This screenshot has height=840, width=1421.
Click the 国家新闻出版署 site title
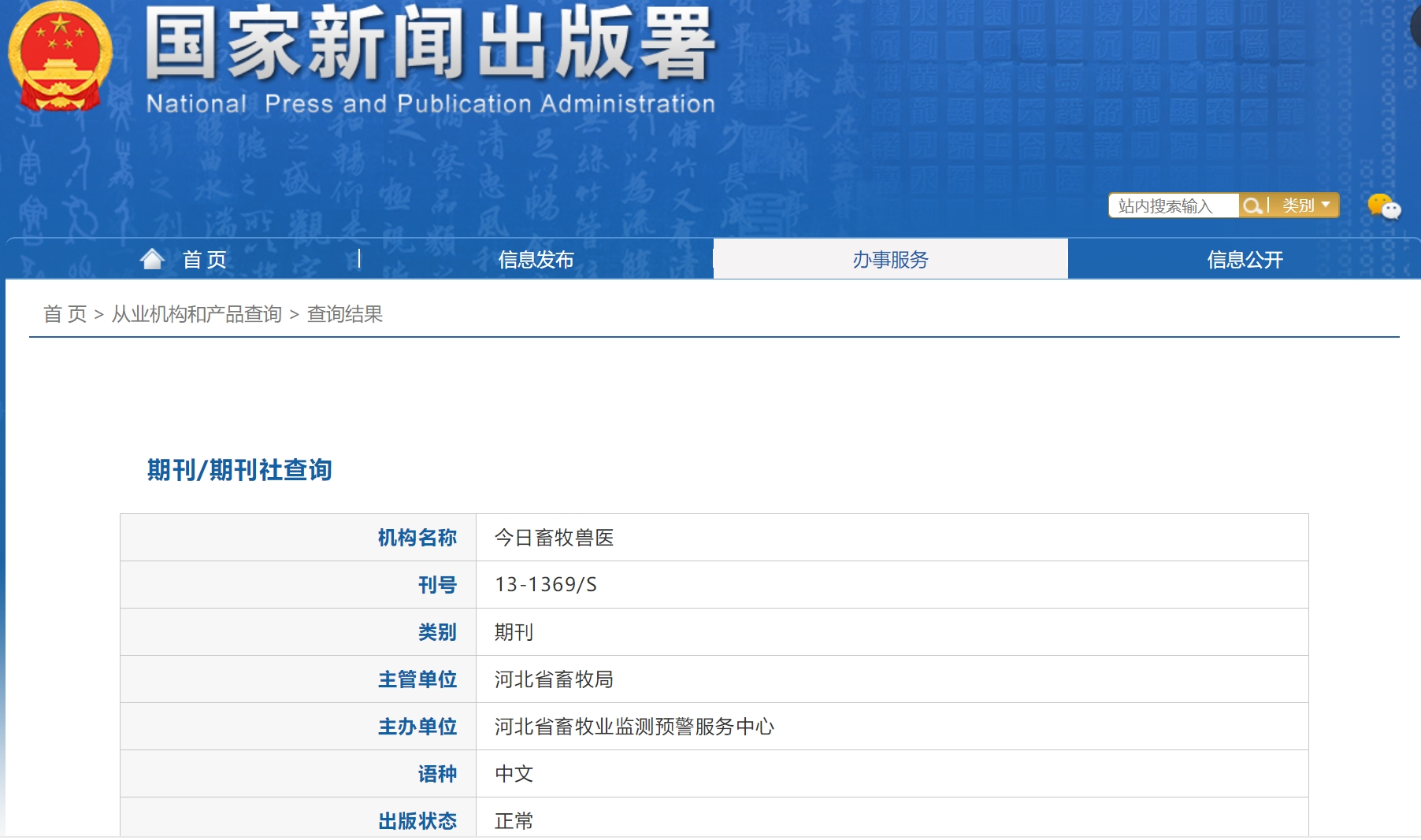430,43
